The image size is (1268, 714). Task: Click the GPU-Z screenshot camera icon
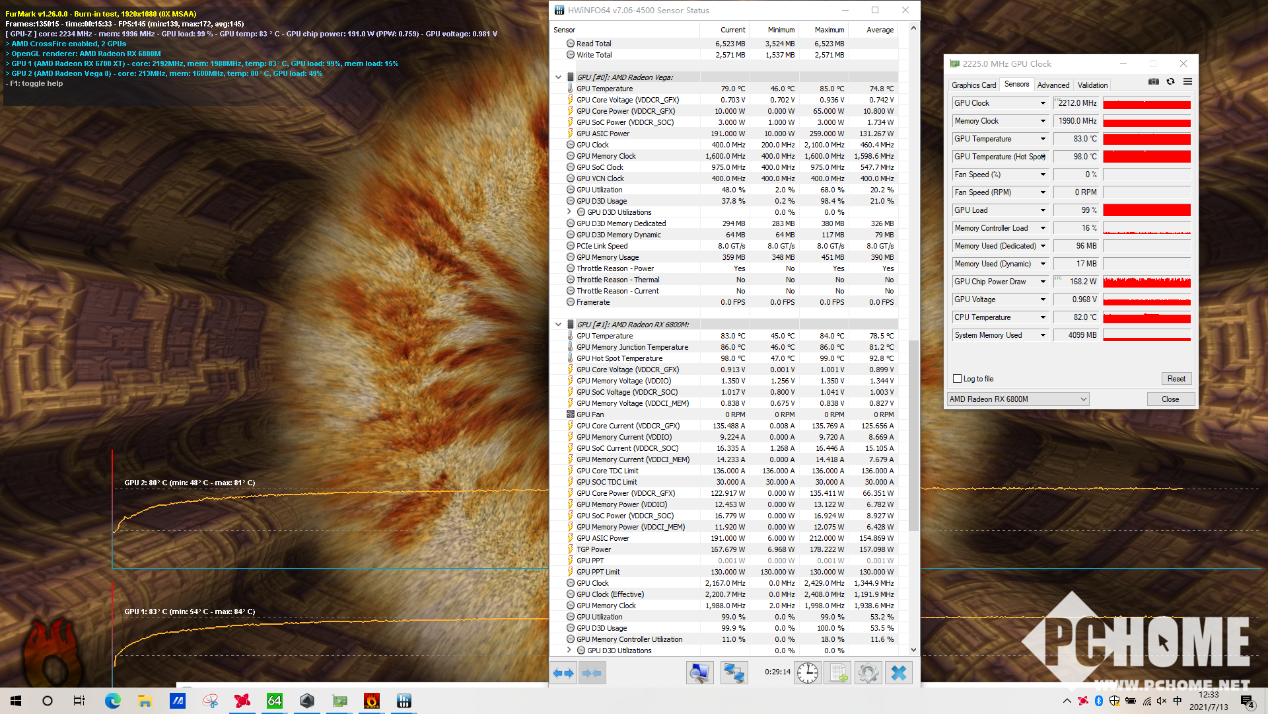pos(1153,81)
